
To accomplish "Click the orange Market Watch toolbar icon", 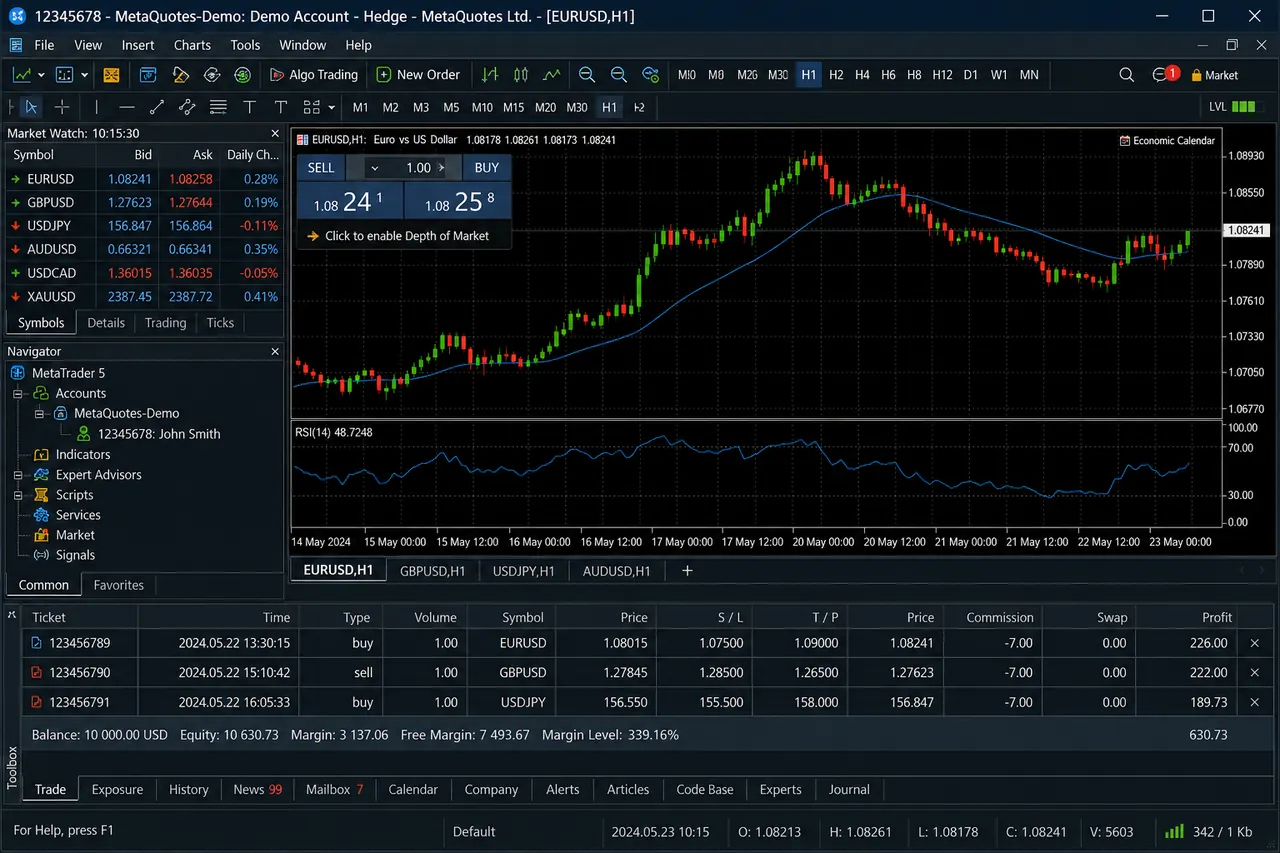I will [111, 75].
